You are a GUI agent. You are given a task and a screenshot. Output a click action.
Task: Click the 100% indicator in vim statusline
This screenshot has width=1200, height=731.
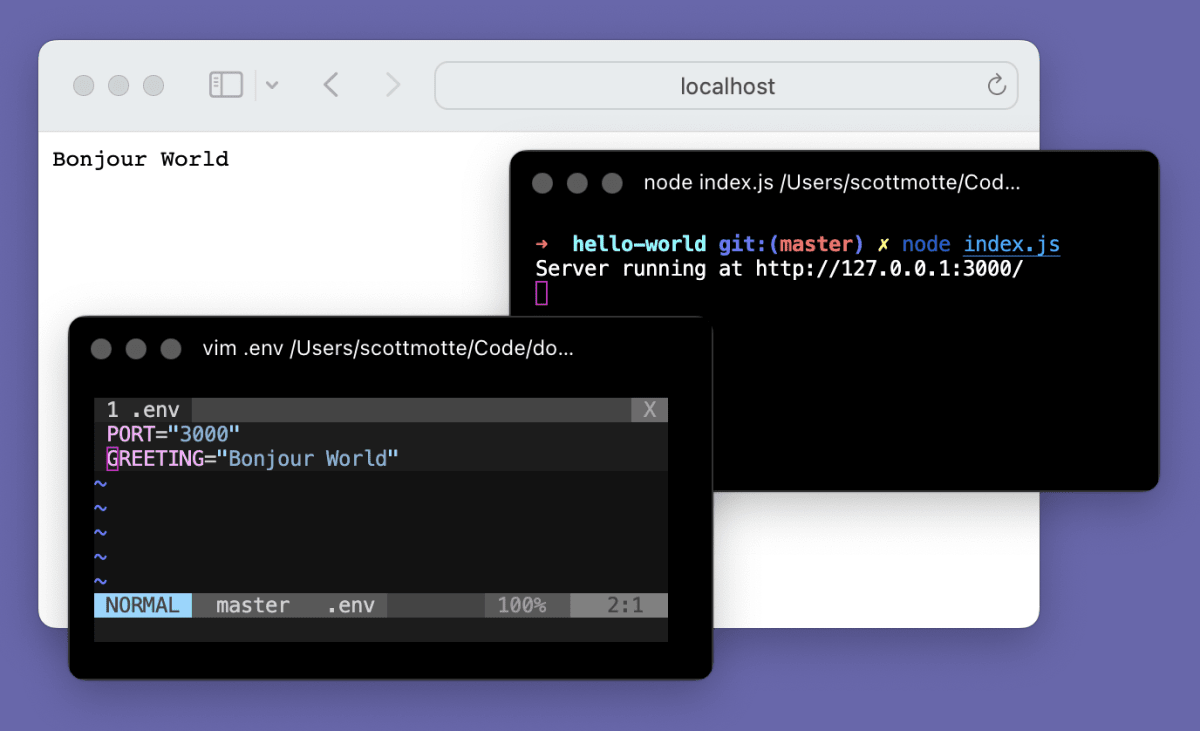click(522, 605)
